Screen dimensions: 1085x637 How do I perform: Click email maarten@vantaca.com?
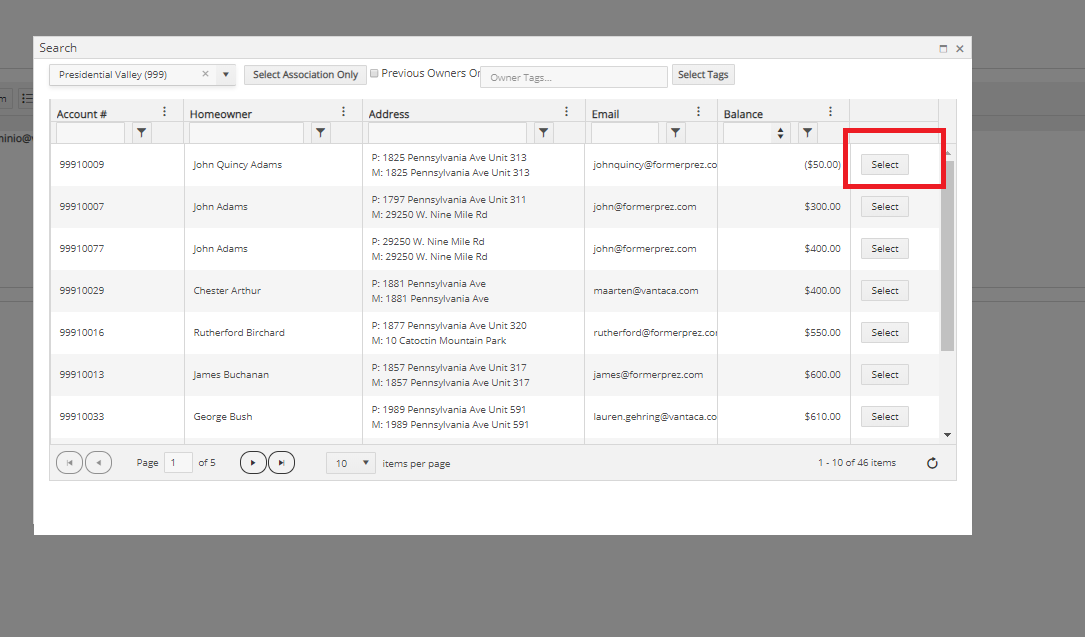click(x=646, y=290)
